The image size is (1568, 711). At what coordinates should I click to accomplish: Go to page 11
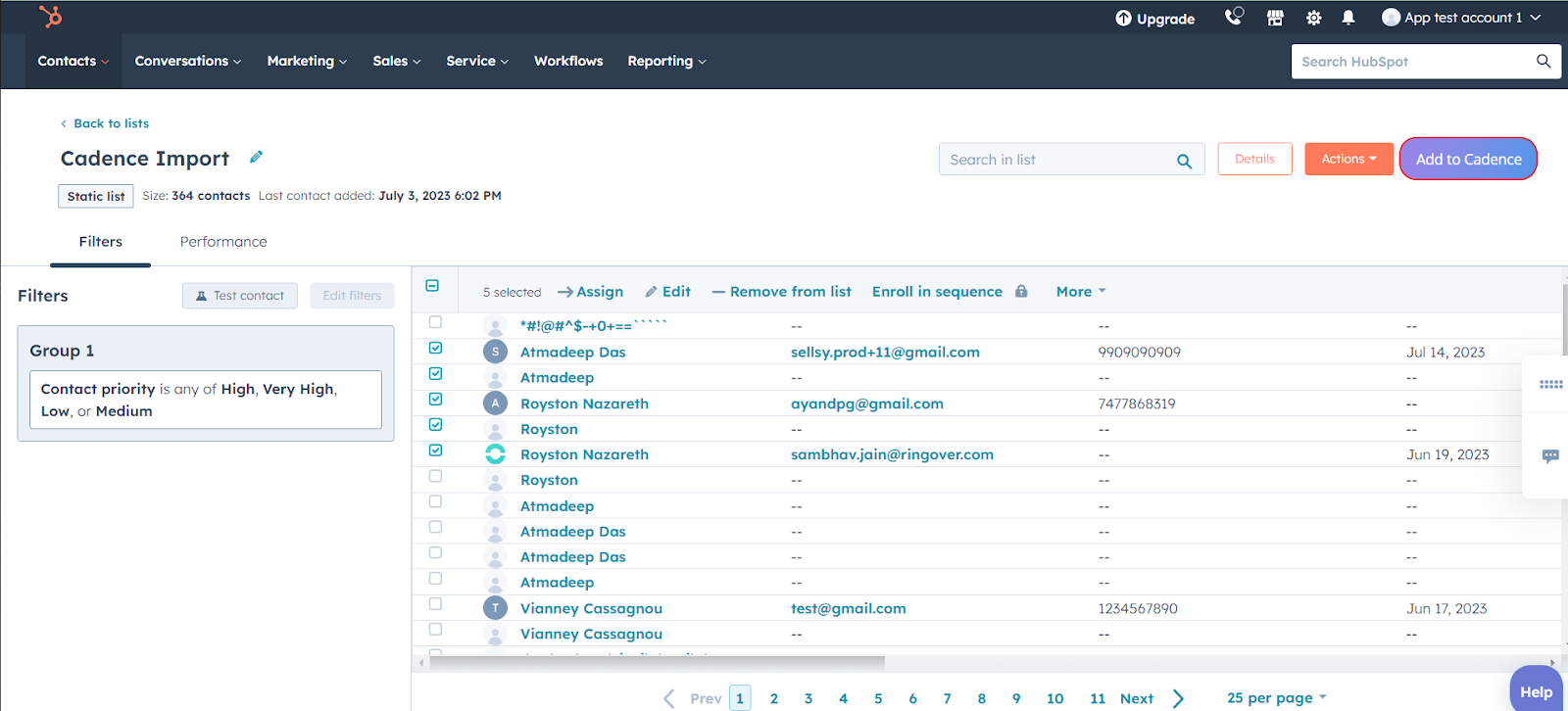coord(1098,698)
